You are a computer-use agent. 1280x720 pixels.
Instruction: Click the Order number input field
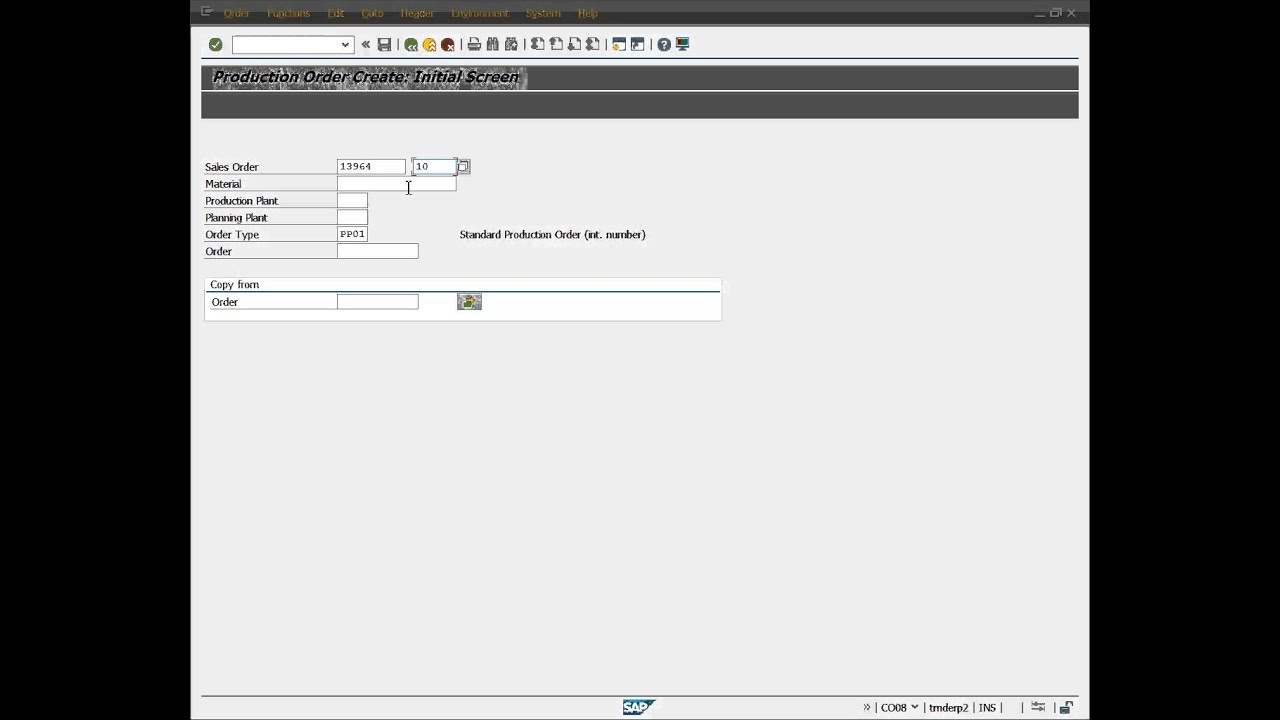tap(377, 251)
